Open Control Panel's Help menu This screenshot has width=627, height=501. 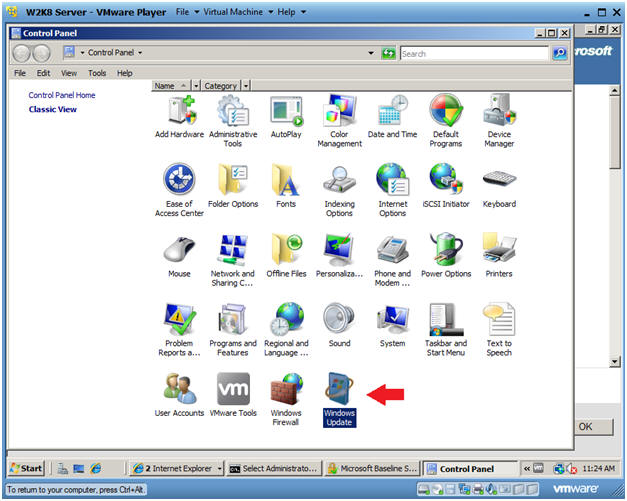pos(124,73)
